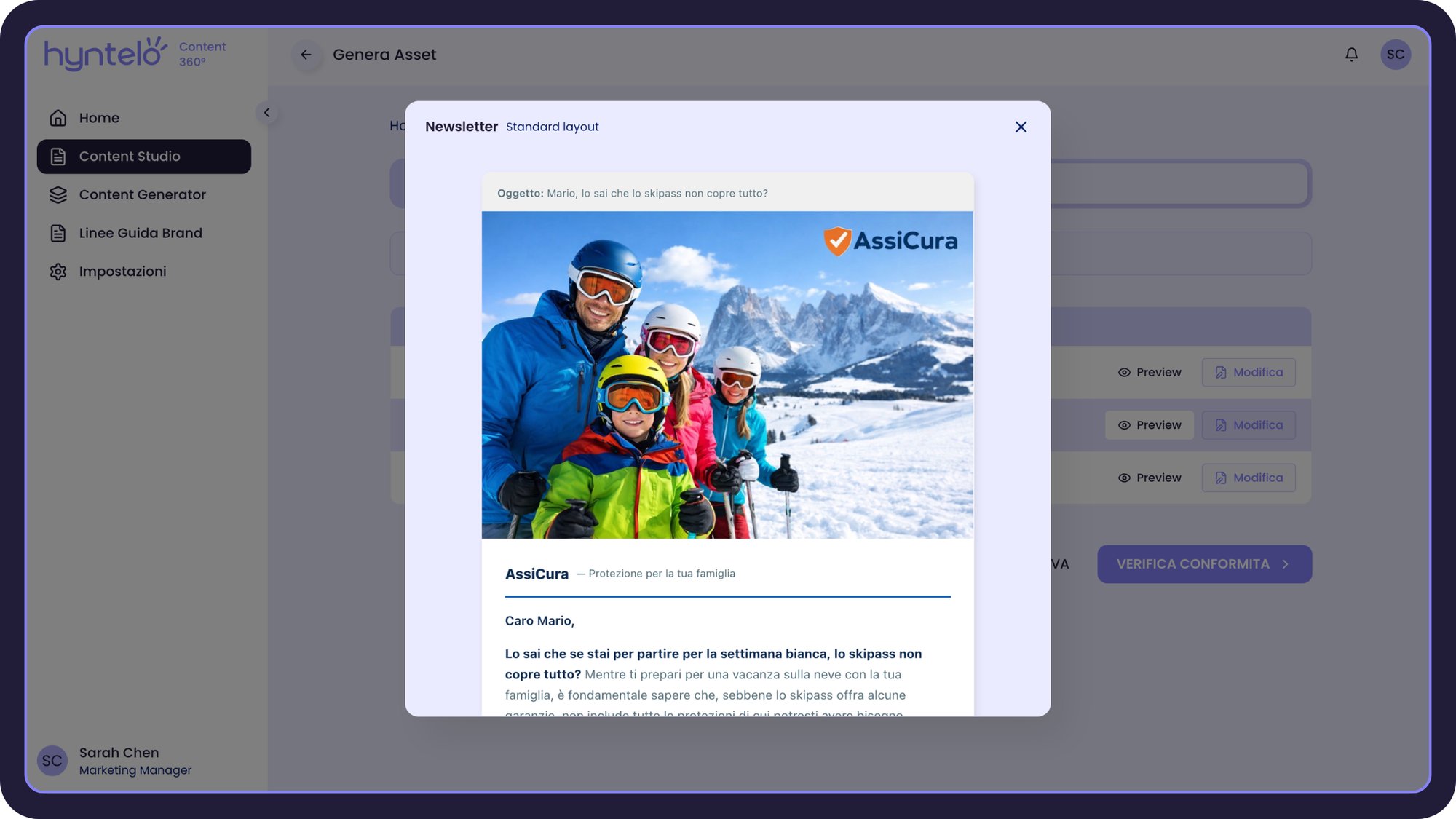The image size is (1456, 819).
Task: Open Content Studio in the sidebar
Action: pyautogui.click(x=144, y=157)
